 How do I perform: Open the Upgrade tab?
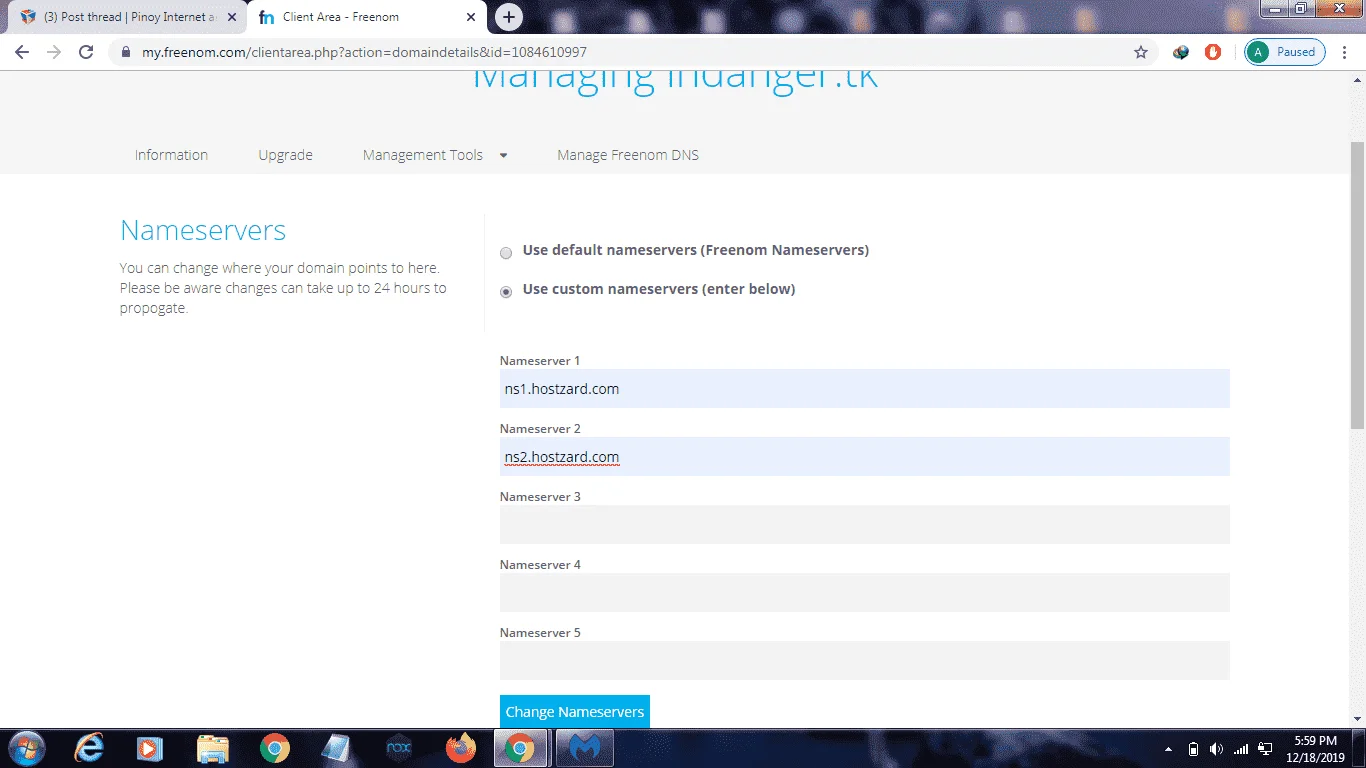point(285,155)
